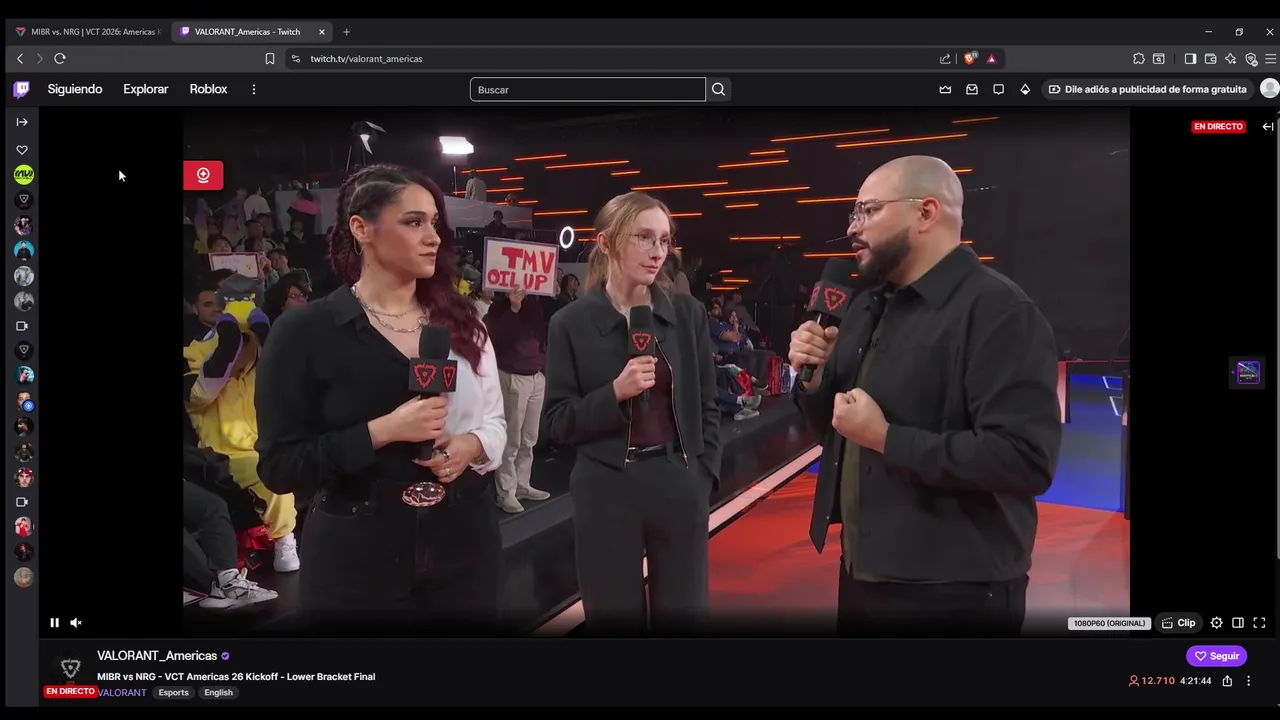This screenshot has width=1280, height=720.
Task: Open Brave Wallet icon
Action: pos(1210,59)
